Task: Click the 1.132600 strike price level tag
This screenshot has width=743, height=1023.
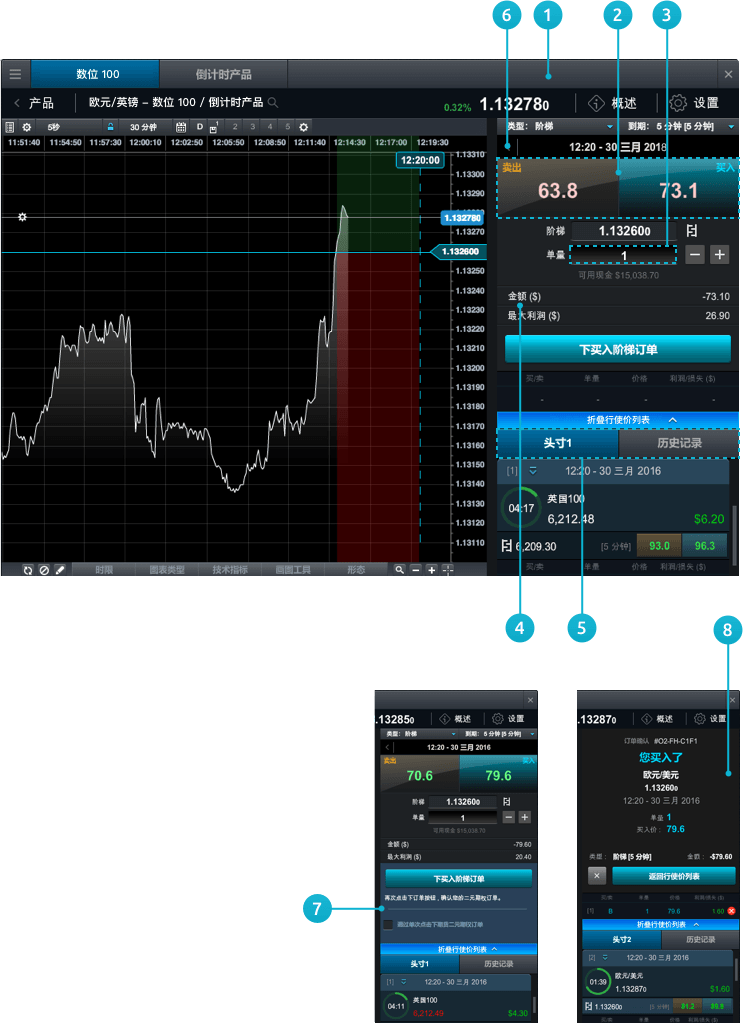Action: coord(459,251)
